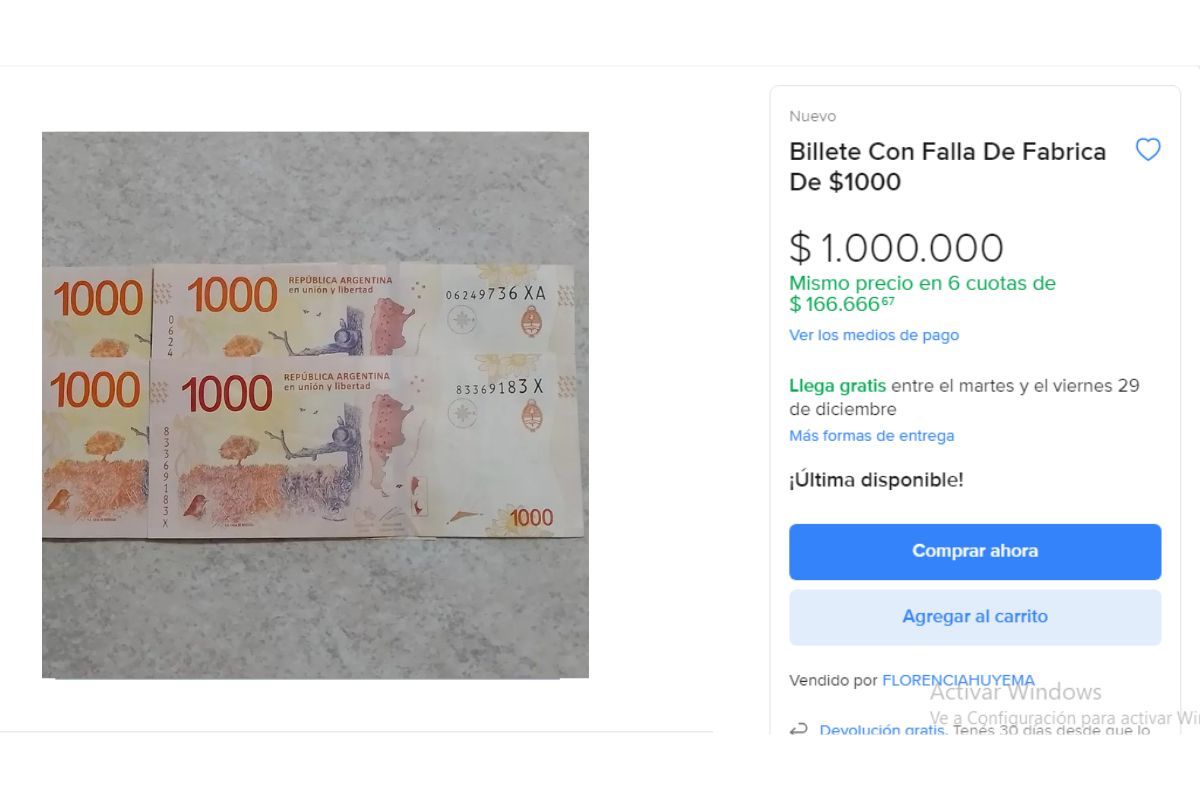Click the República Argentina text on upper banknote
Viewport: 1200px width, 800px height.
pyautogui.click(x=339, y=280)
